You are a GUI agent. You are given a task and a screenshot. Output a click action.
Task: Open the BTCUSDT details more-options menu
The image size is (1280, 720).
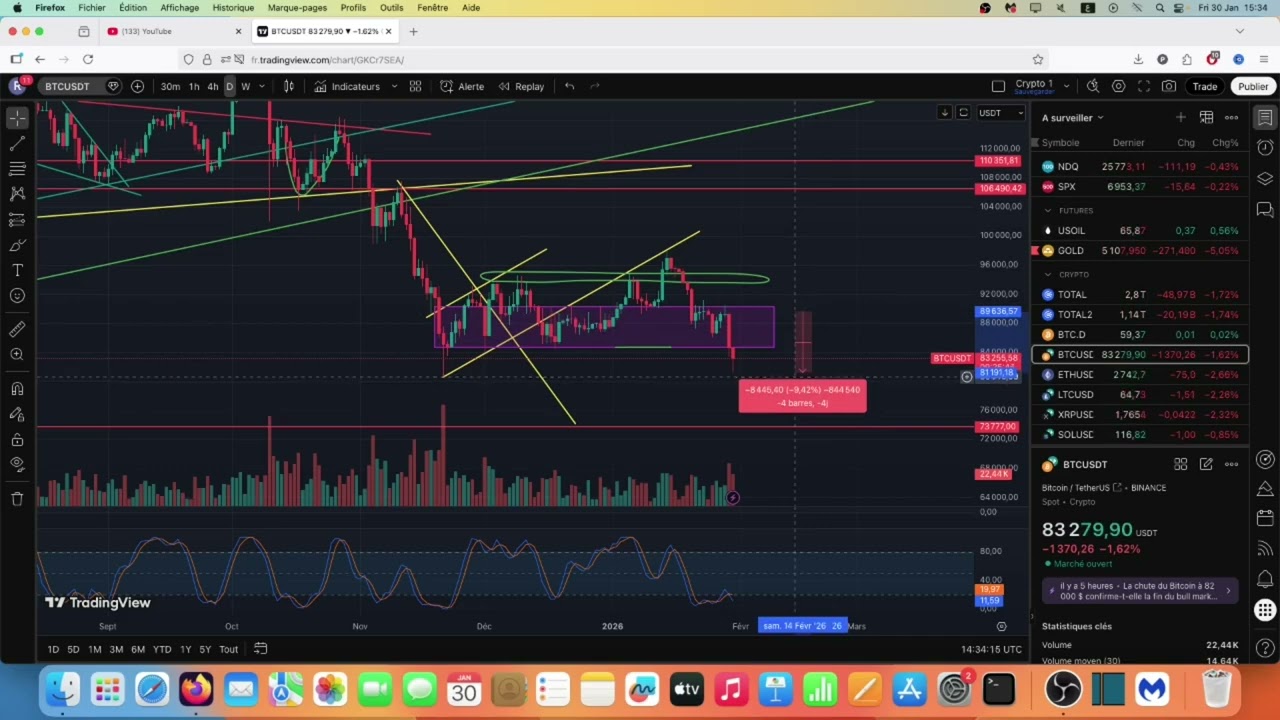point(1231,464)
